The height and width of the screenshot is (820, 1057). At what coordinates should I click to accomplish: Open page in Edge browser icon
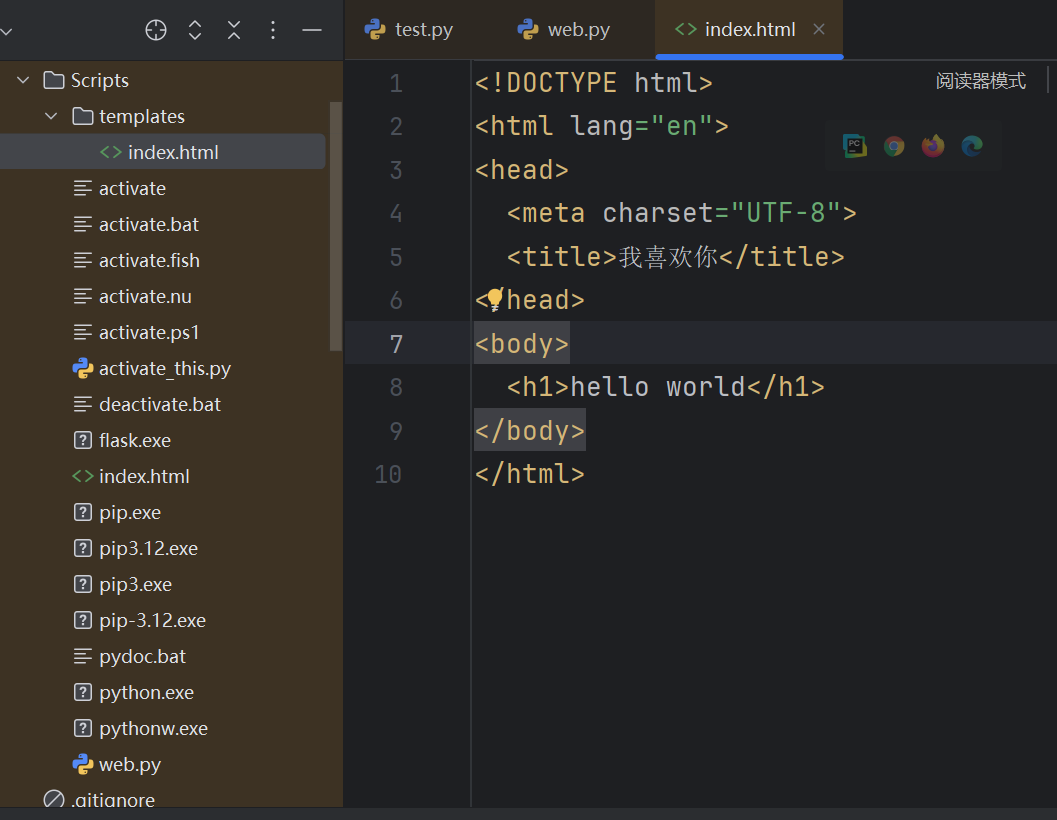coord(972,146)
